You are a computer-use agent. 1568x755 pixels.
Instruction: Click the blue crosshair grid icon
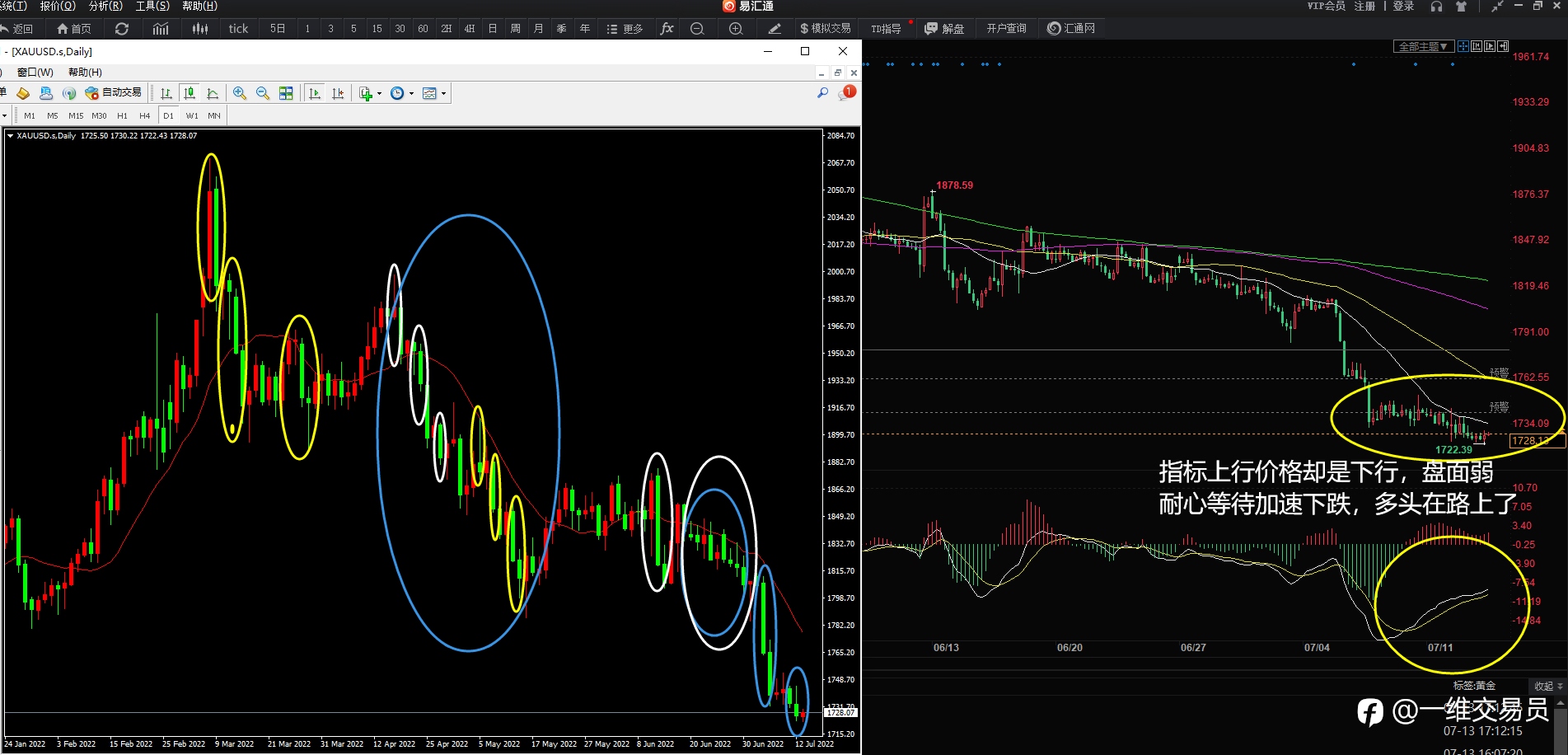coord(1463,46)
